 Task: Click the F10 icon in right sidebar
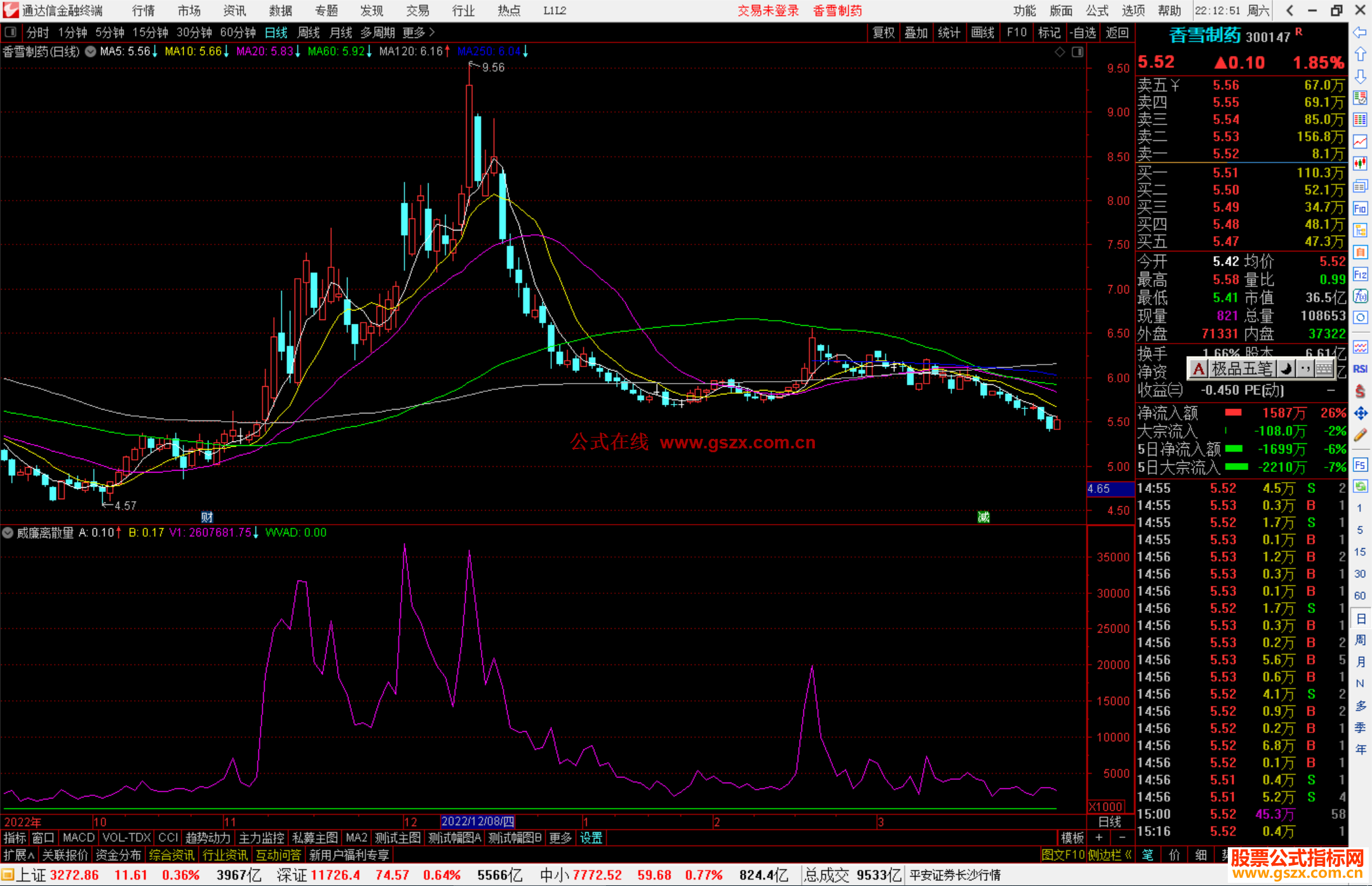pyautogui.click(x=1360, y=208)
